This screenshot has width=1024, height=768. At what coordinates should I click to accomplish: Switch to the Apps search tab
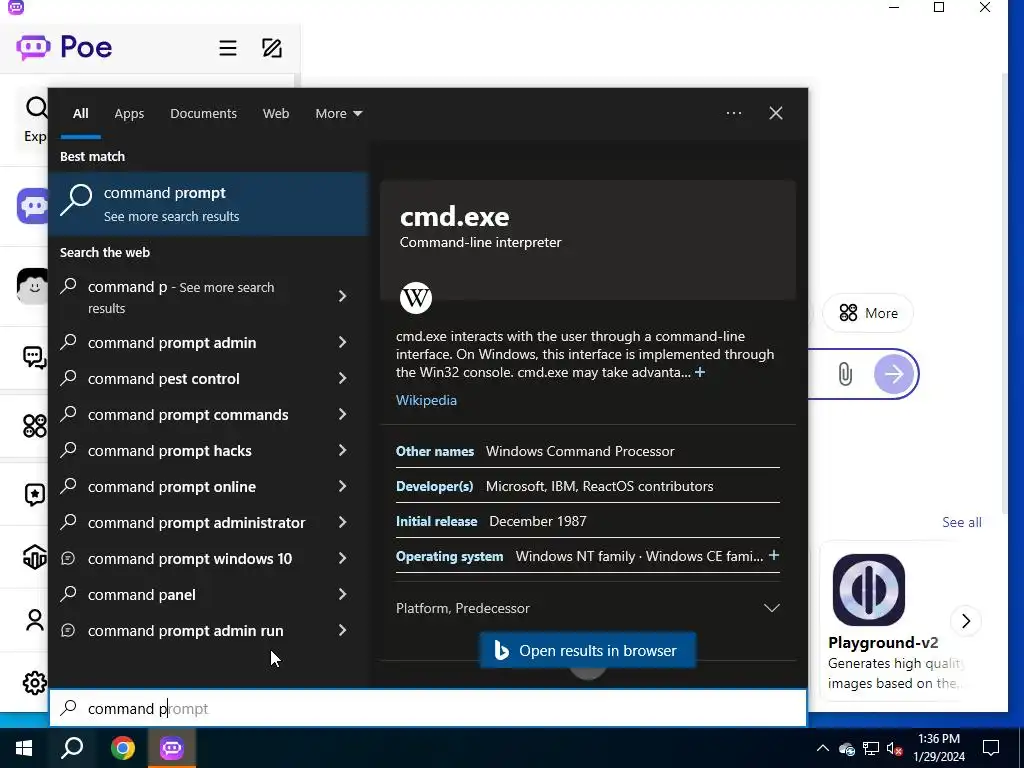129,114
